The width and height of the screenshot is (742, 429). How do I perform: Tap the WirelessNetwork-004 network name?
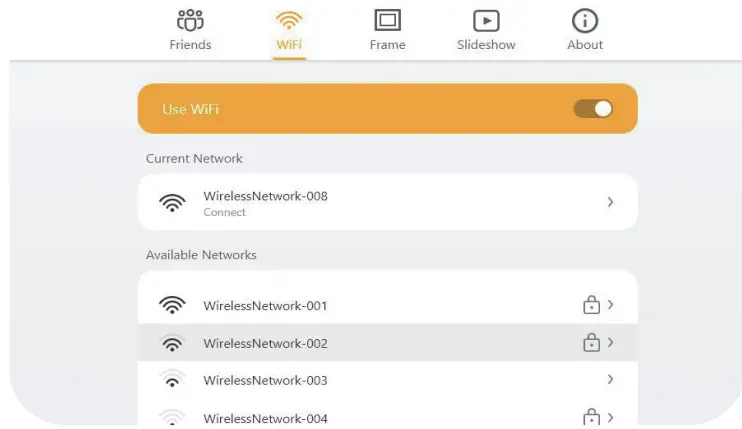click(x=265, y=418)
